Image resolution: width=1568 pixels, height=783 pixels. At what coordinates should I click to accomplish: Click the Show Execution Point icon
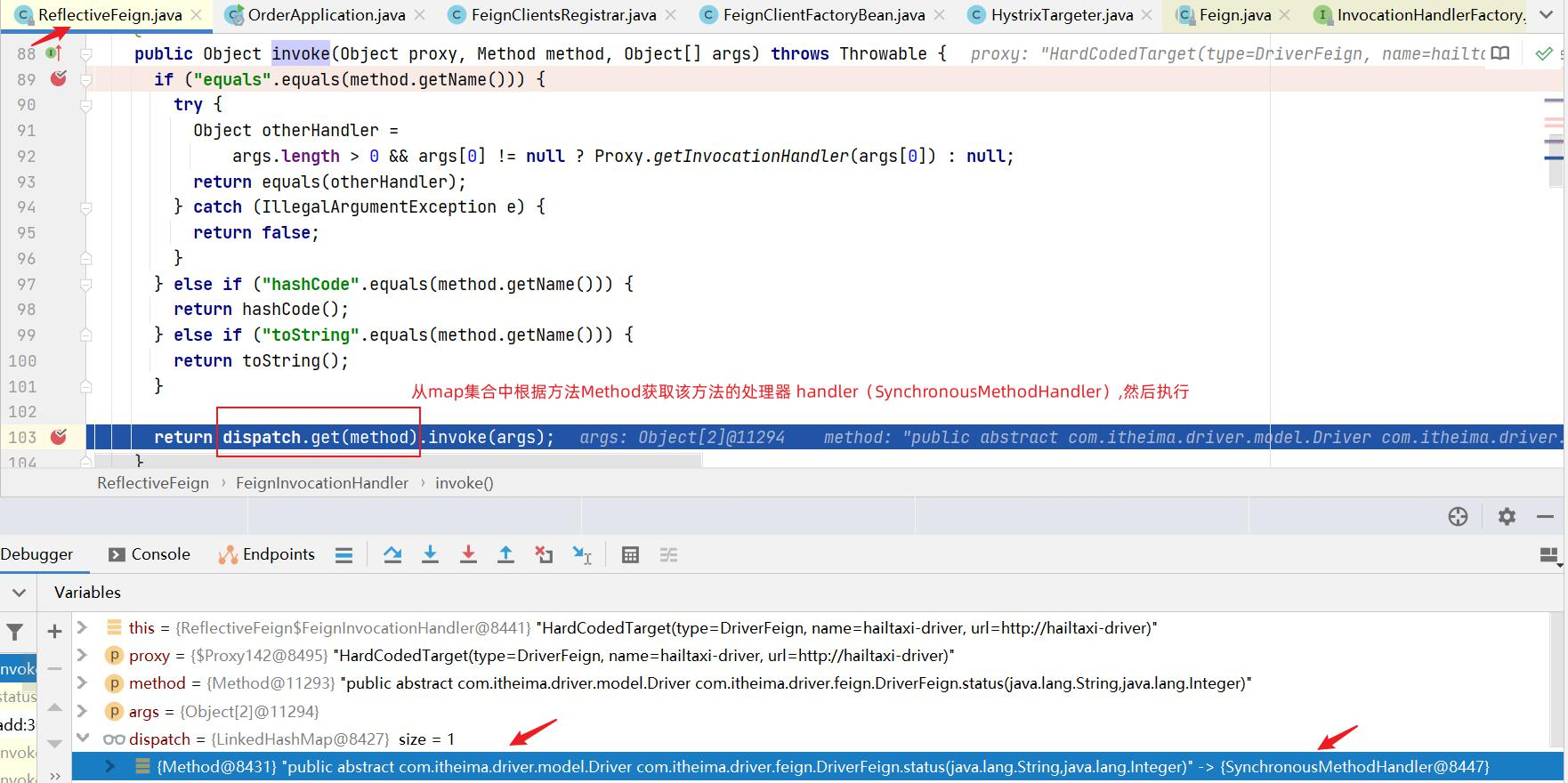tap(344, 555)
